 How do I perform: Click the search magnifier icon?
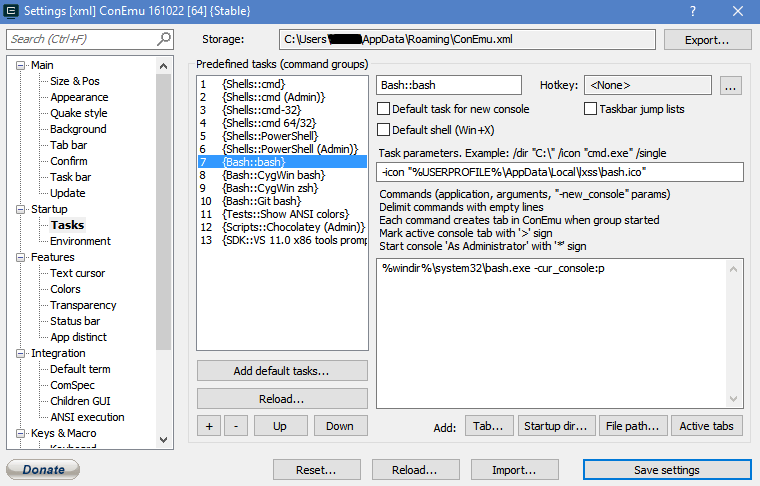point(164,39)
